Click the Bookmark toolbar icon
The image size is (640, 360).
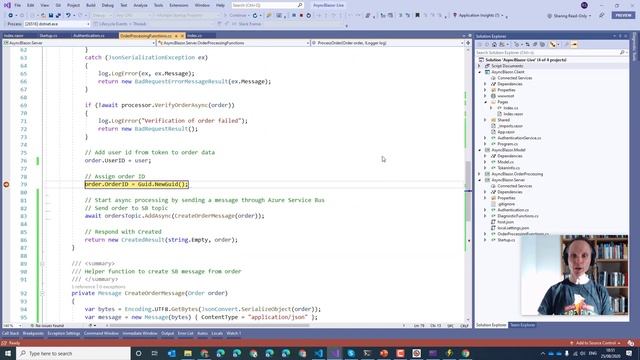click(x=417, y=15)
